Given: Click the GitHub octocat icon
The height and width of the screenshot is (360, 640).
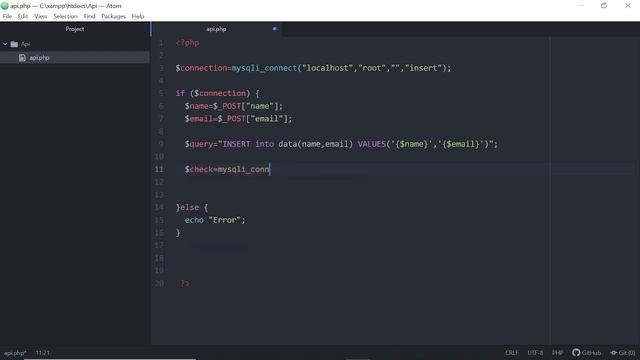Looking at the screenshot, I should tap(576, 353).
